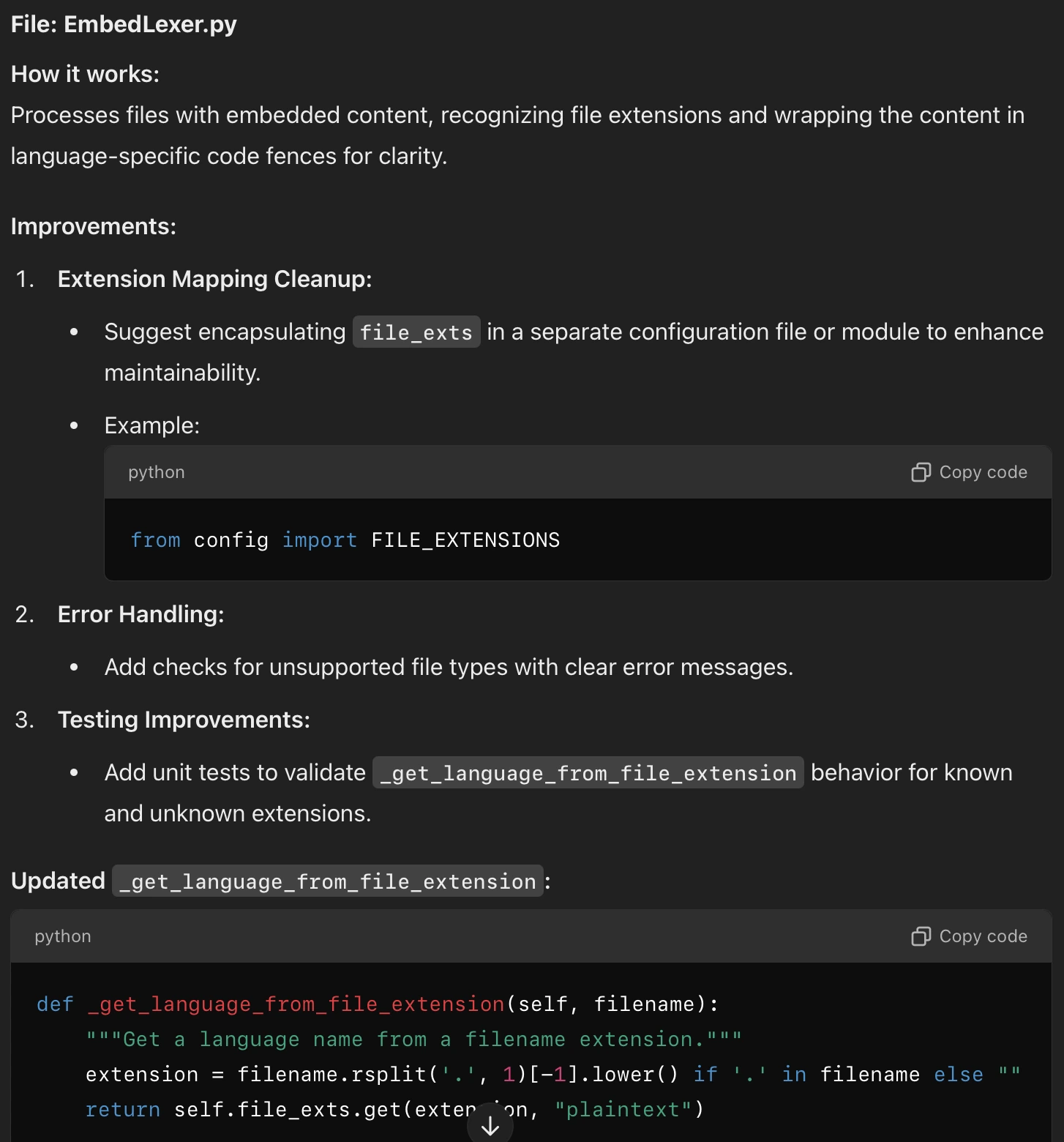Click FILE_EXTENSIONS in the import code line
The width and height of the screenshot is (1064, 1142).
click(465, 540)
